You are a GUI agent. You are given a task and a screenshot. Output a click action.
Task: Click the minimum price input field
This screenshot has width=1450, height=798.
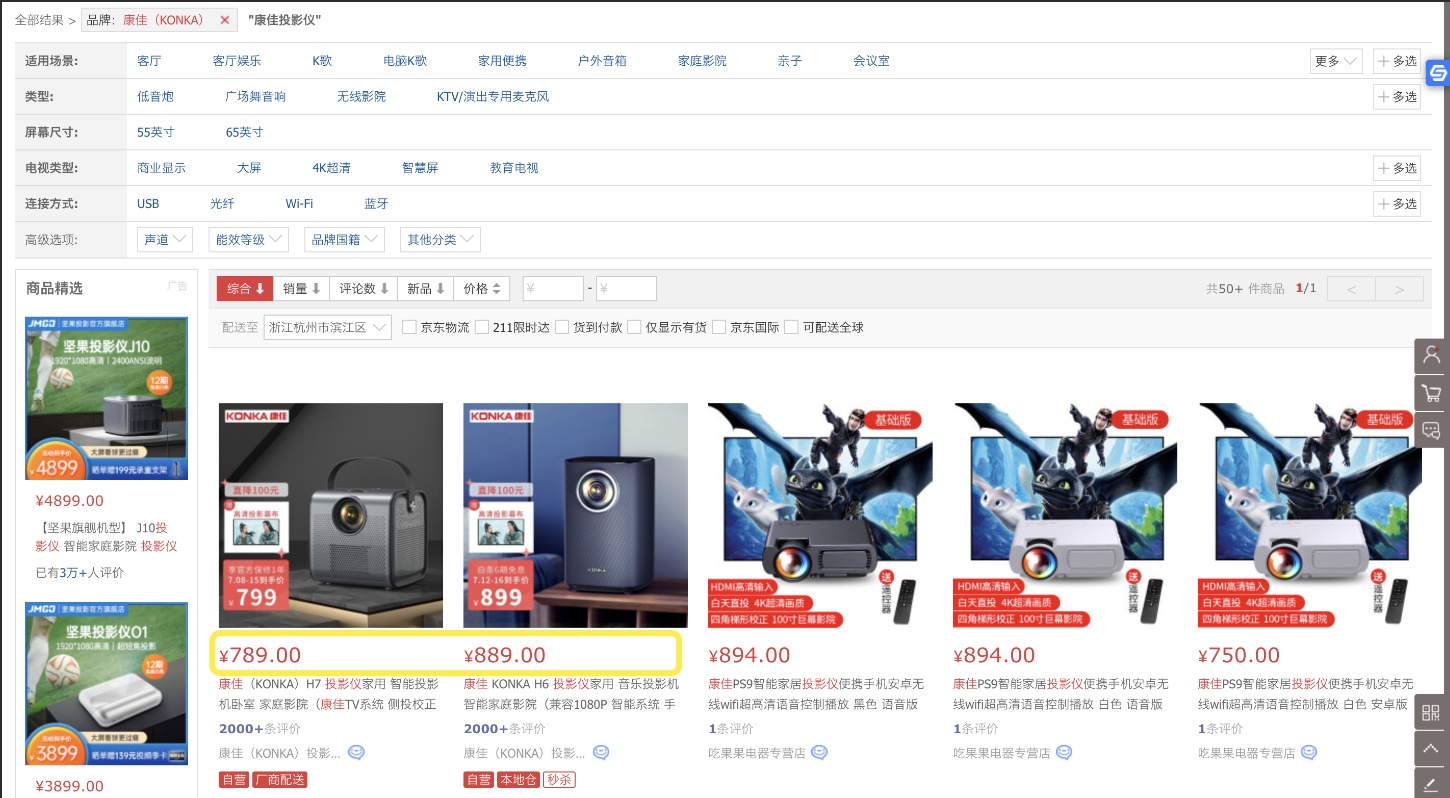(552, 287)
